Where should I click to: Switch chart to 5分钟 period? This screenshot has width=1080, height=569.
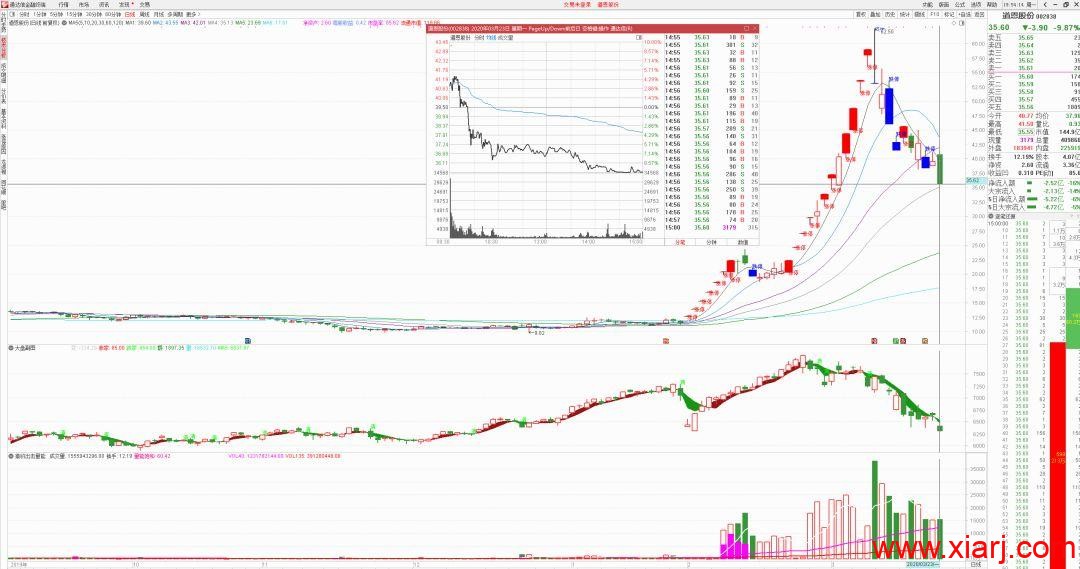56,14
